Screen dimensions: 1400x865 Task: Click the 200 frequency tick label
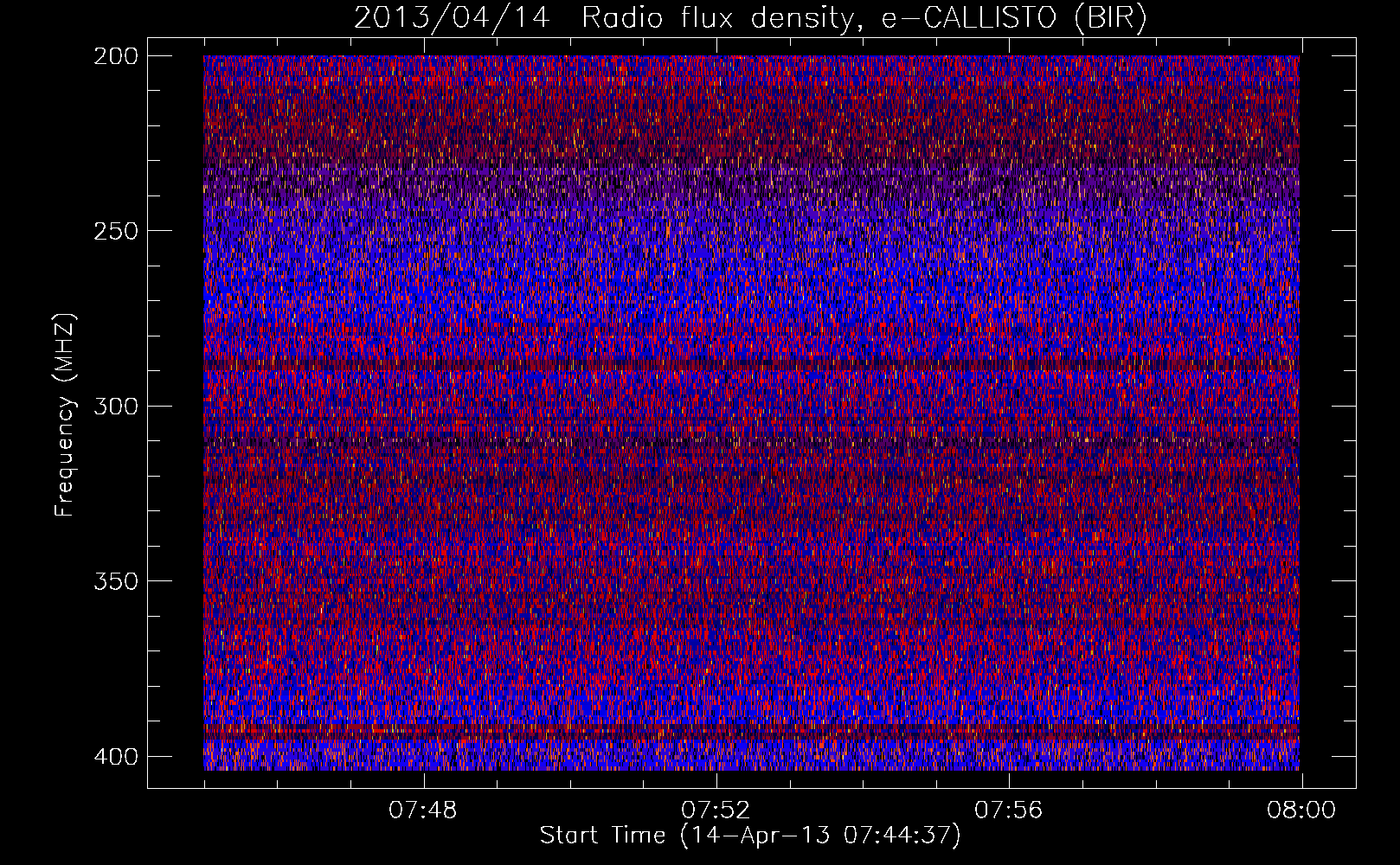(x=115, y=56)
